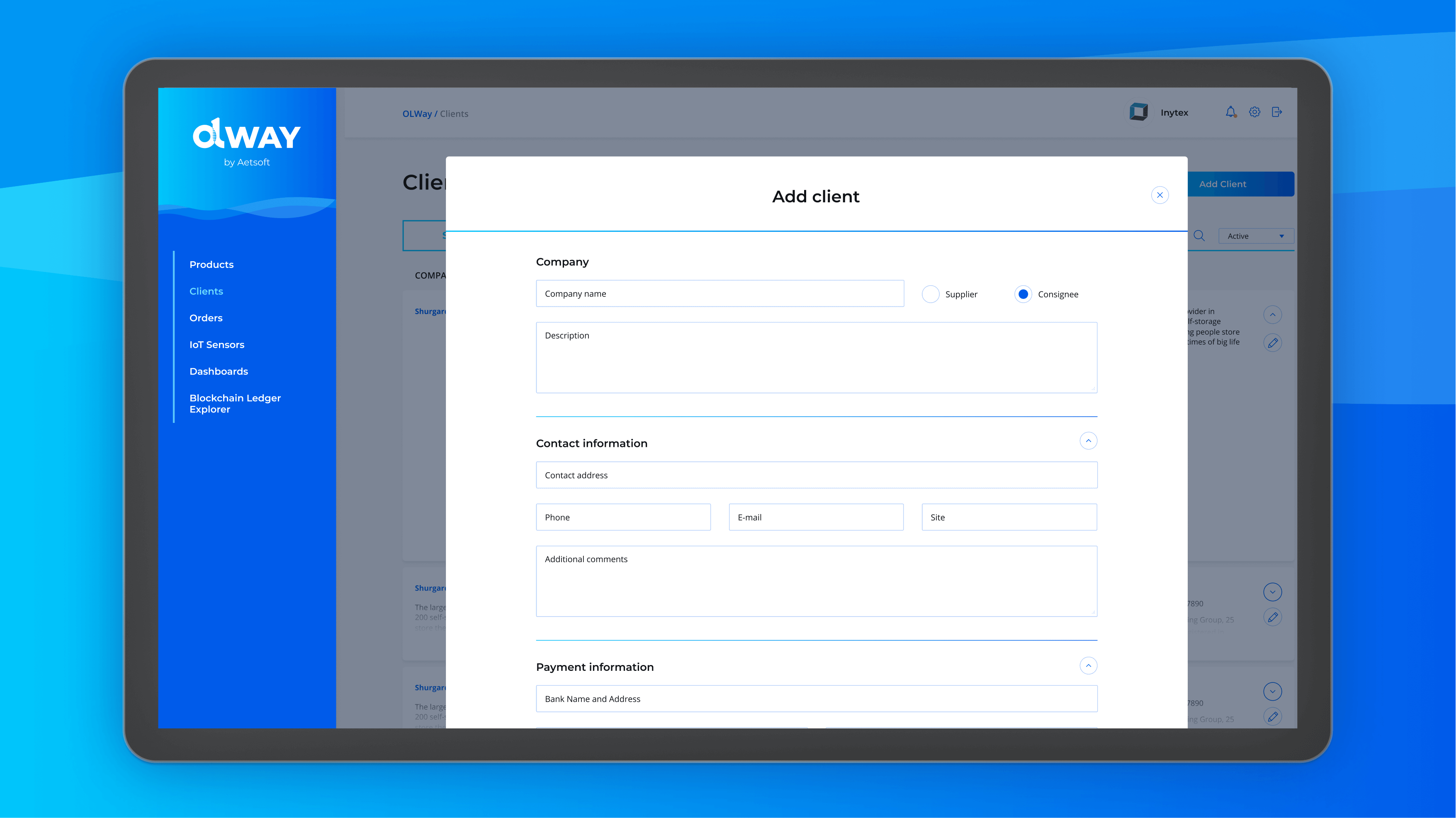This screenshot has width=1456, height=818.
Task: Click the OLWay logo in sidebar
Action: [x=246, y=136]
